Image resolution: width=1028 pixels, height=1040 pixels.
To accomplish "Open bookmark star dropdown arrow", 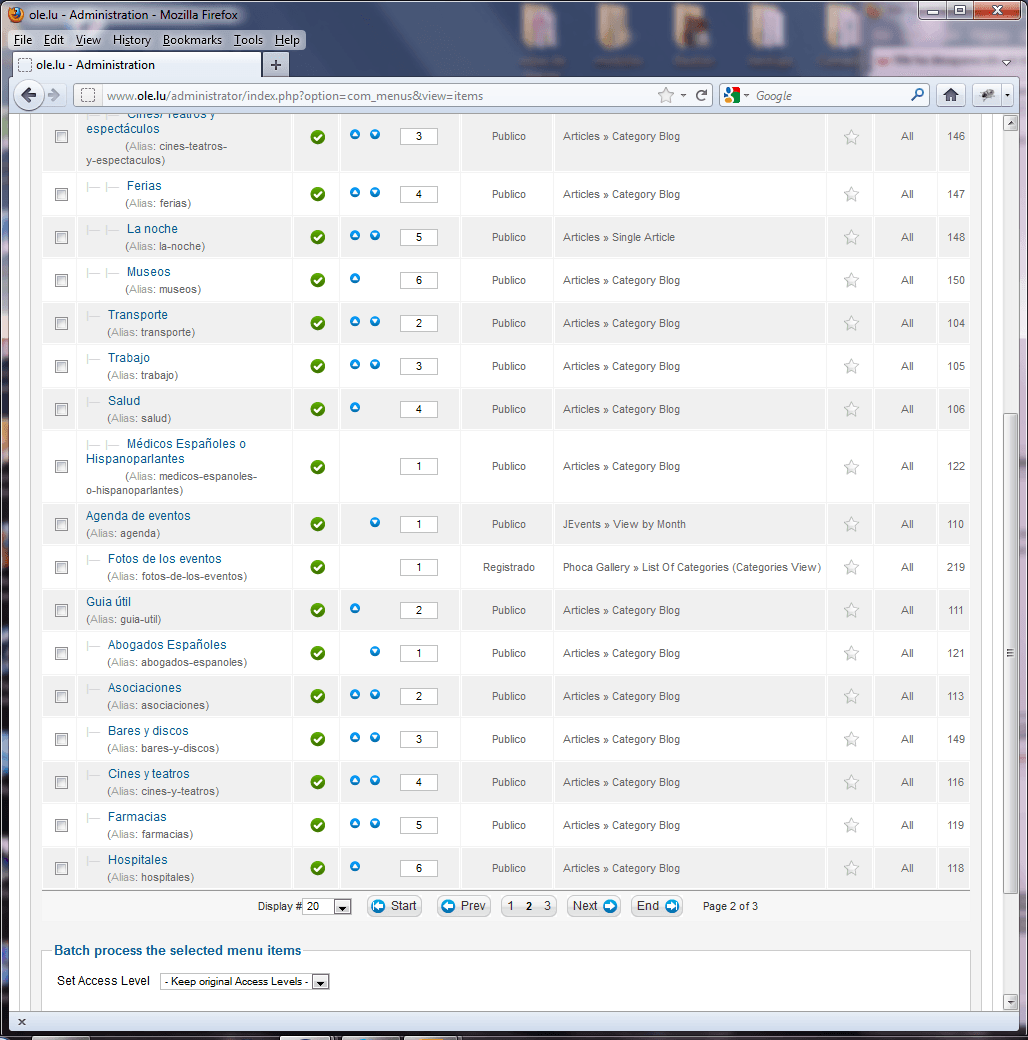I will pos(683,96).
